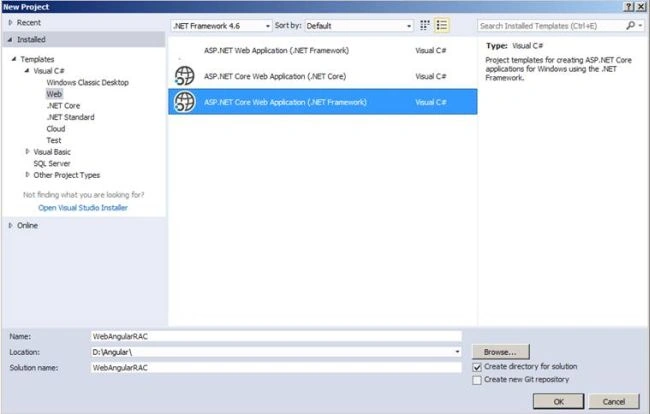
Task: Expand the Online section
Action: click(10, 225)
